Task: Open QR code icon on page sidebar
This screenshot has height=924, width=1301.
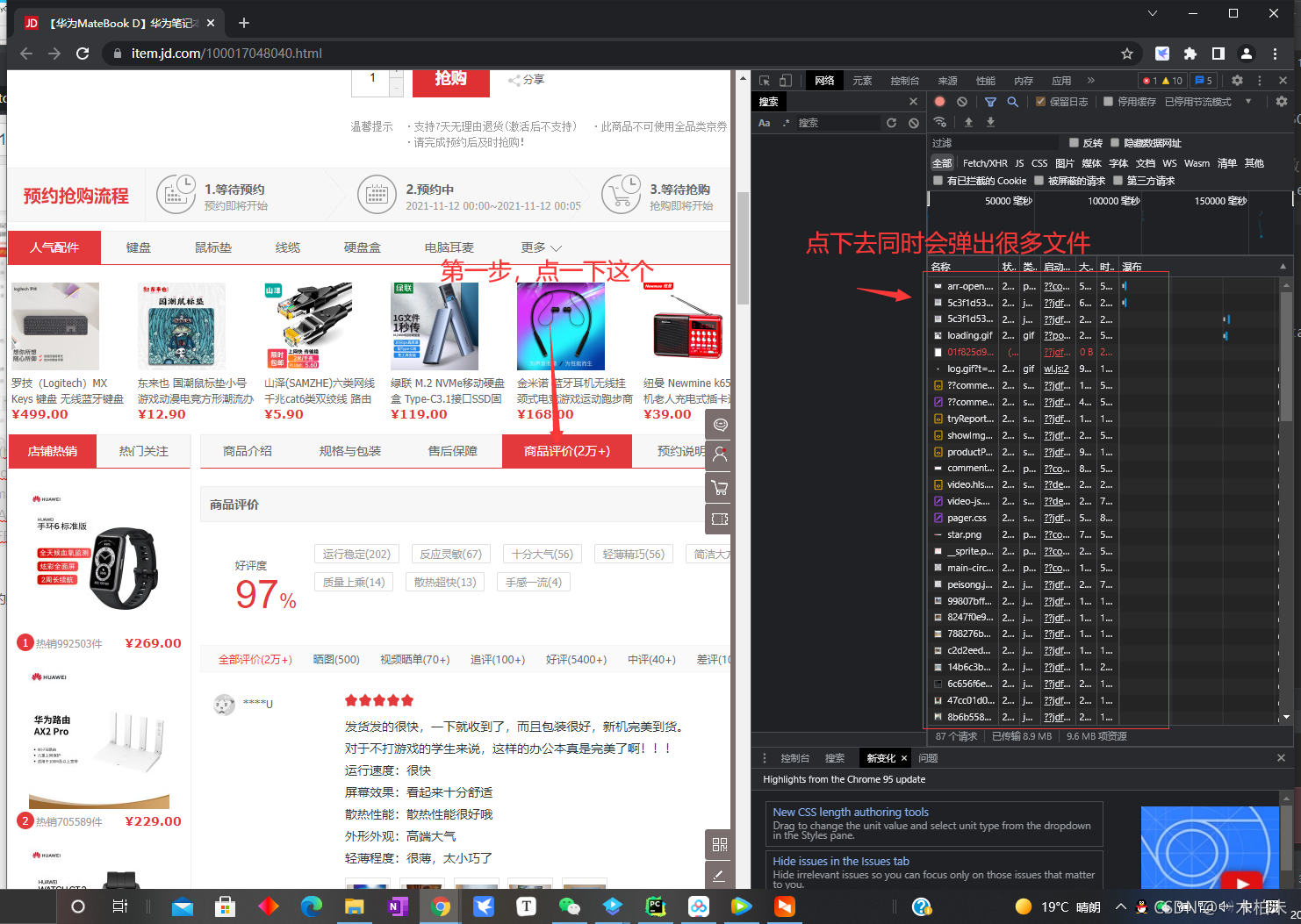Action: (x=720, y=844)
